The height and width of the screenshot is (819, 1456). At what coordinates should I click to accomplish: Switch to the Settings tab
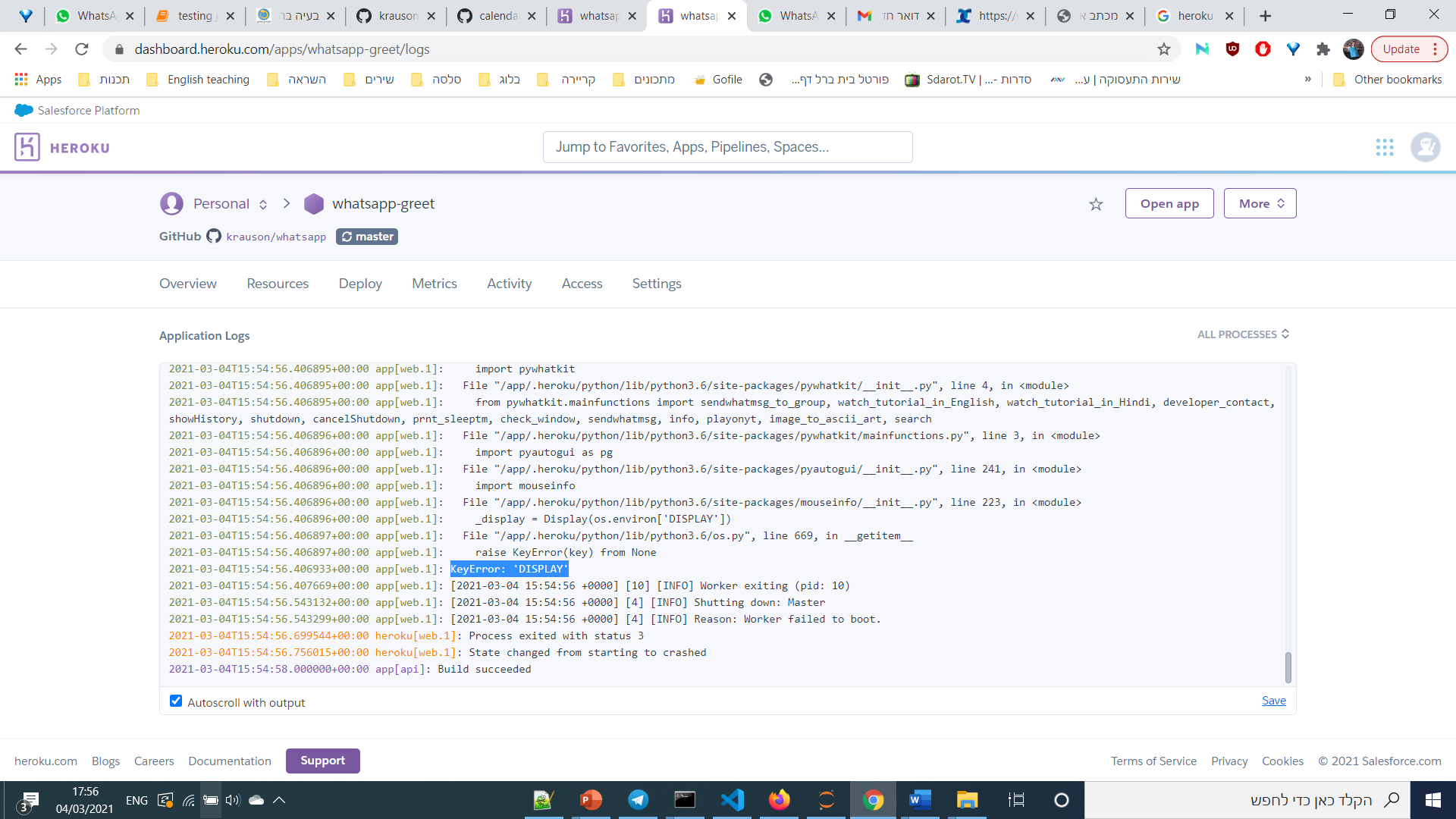(x=657, y=284)
